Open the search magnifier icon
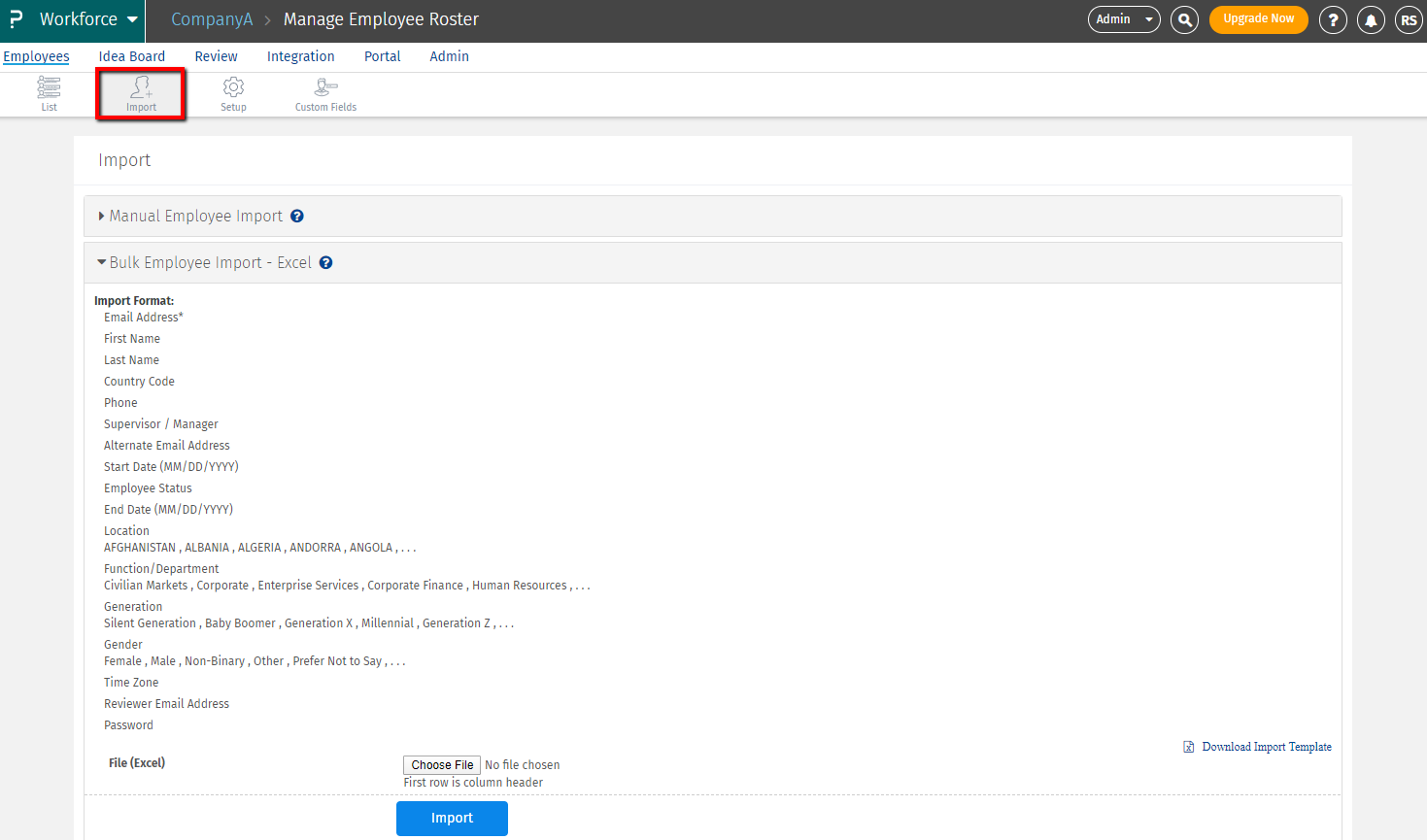Screen dimensions: 1427x840 tap(1184, 19)
